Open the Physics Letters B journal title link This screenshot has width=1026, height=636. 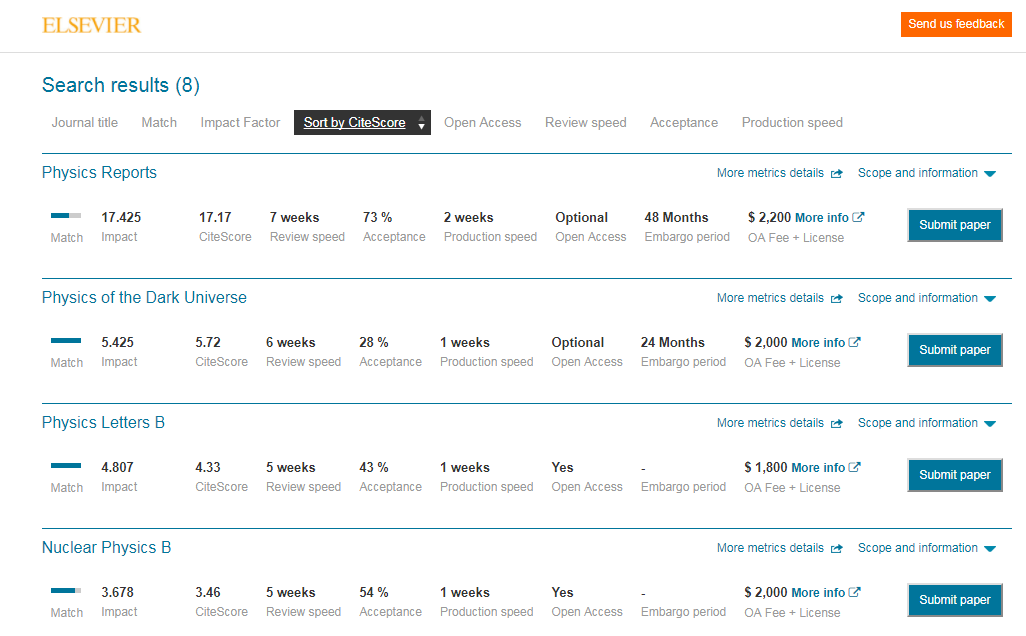tap(103, 422)
